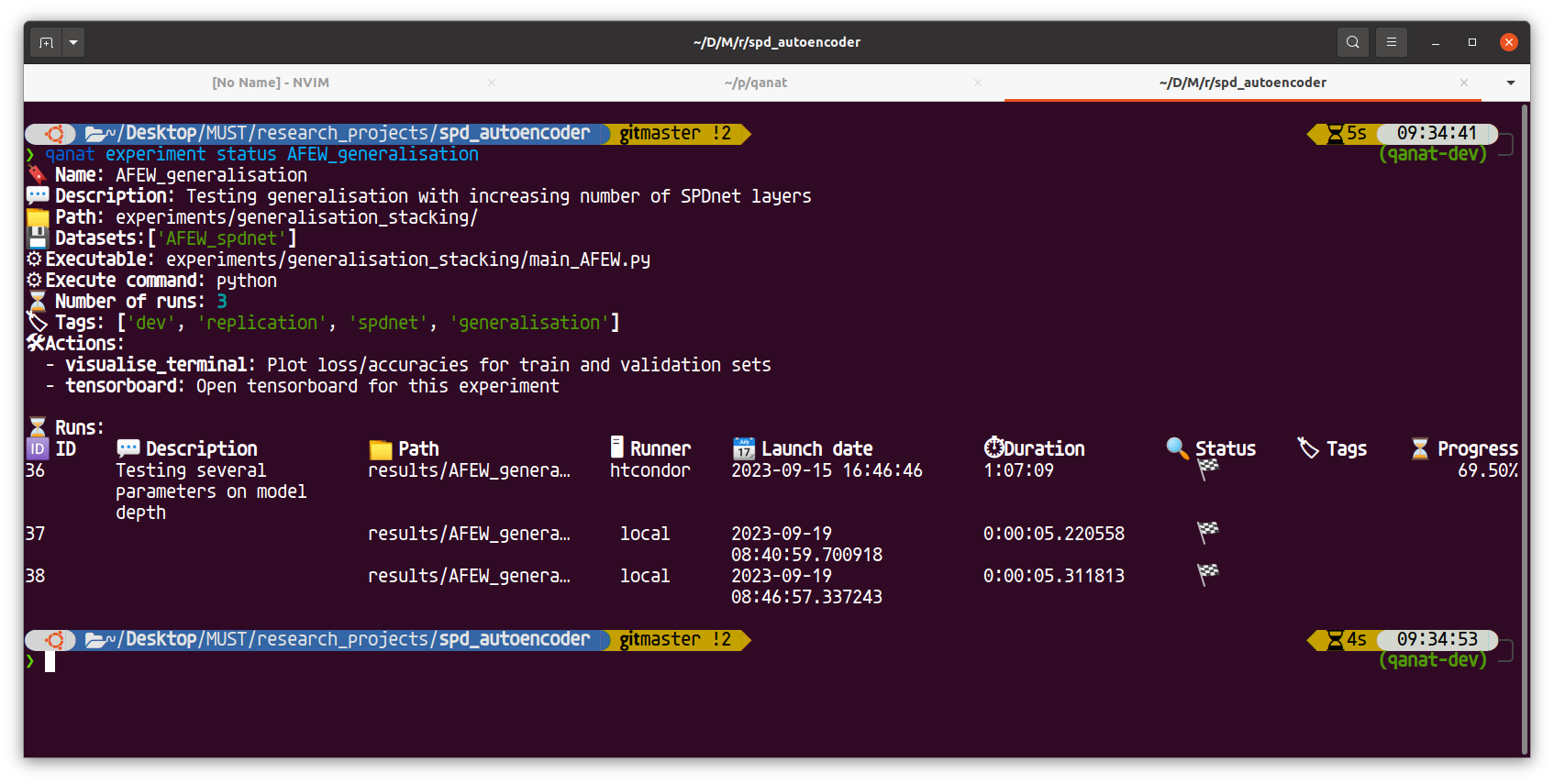The height and width of the screenshot is (784, 1554).
Task: Click the executable path main_AFEW.py
Action: point(408,259)
